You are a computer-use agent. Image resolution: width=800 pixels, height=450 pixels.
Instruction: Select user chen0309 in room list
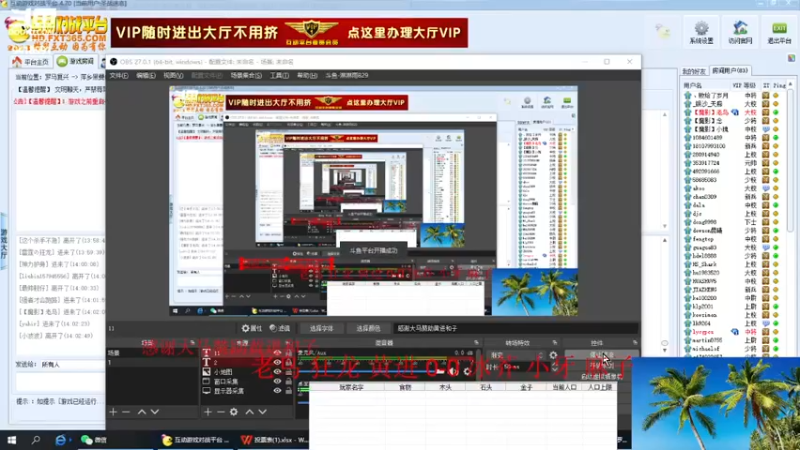click(704, 196)
